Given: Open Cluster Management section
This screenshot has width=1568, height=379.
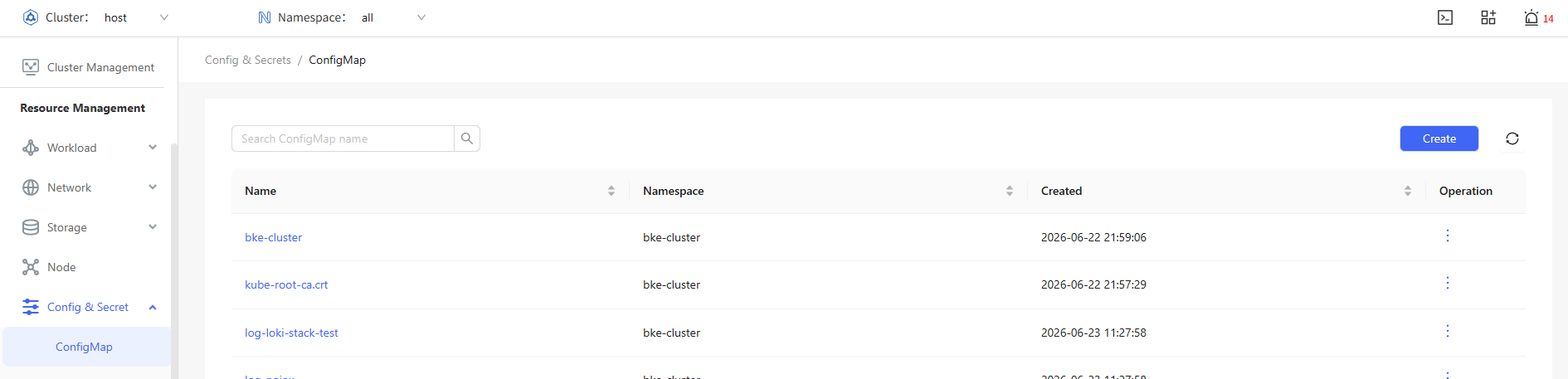Looking at the screenshot, I should click(x=88, y=67).
